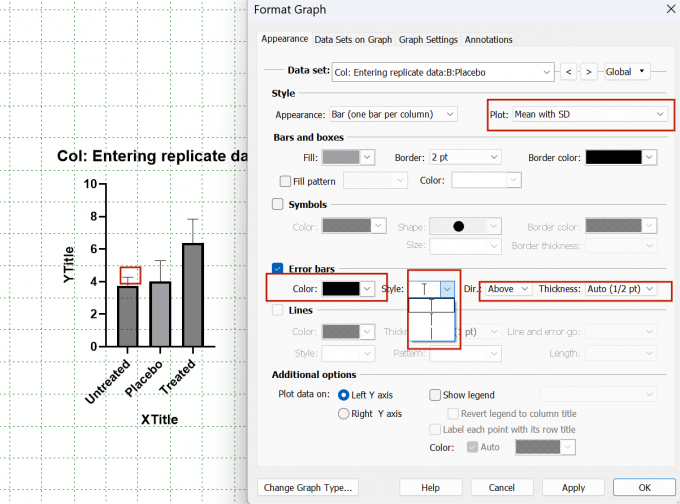Cancel the Format Graph dialog
680x504 pixels.
pos(501,488)
